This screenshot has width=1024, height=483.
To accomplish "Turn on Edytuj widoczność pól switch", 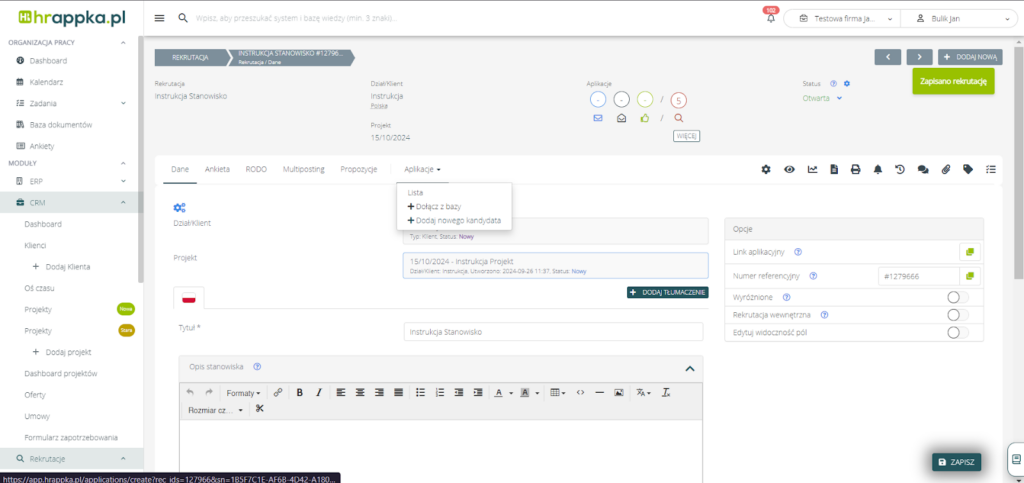I will [956, 332].
